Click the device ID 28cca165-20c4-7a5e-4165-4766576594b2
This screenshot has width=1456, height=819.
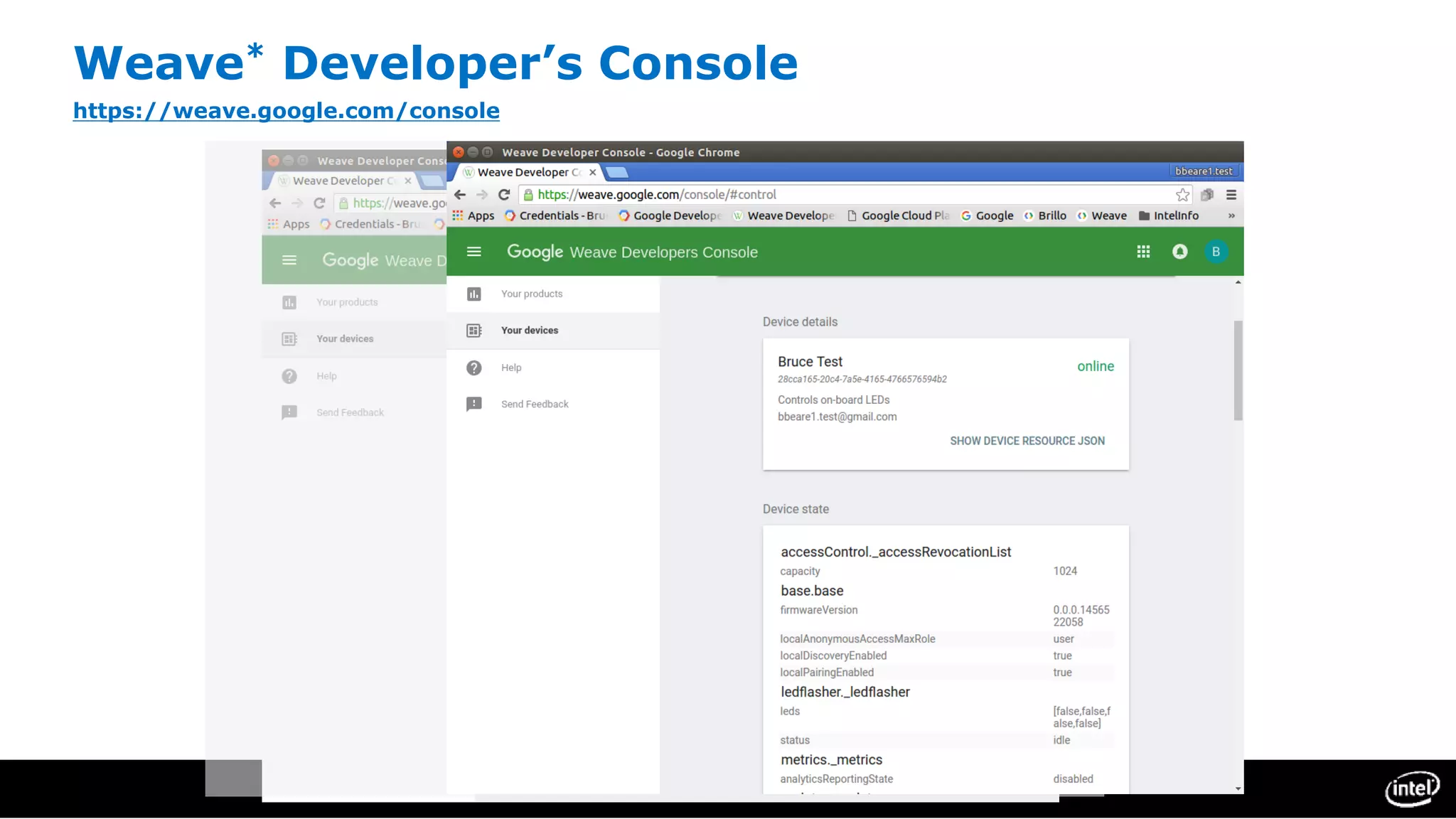[x=862, y=380]
